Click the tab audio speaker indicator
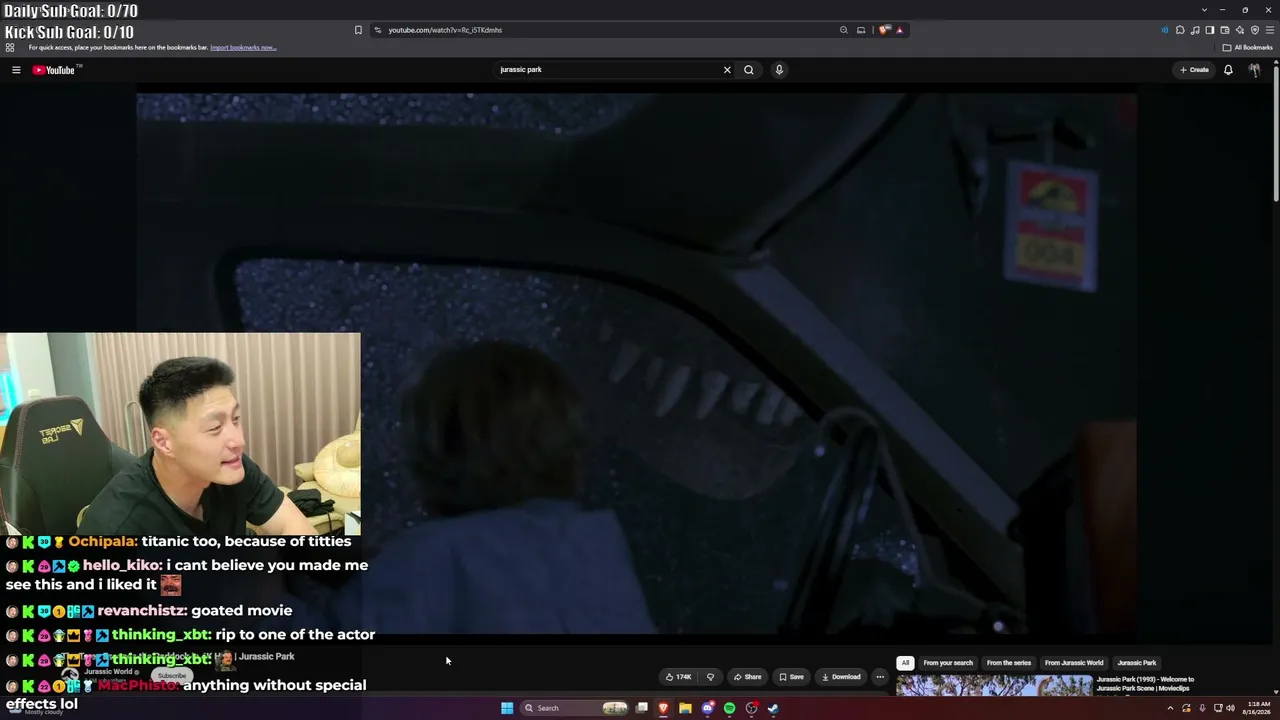The width and height of the screenshot is (1280, 720). coord(1165,30)
